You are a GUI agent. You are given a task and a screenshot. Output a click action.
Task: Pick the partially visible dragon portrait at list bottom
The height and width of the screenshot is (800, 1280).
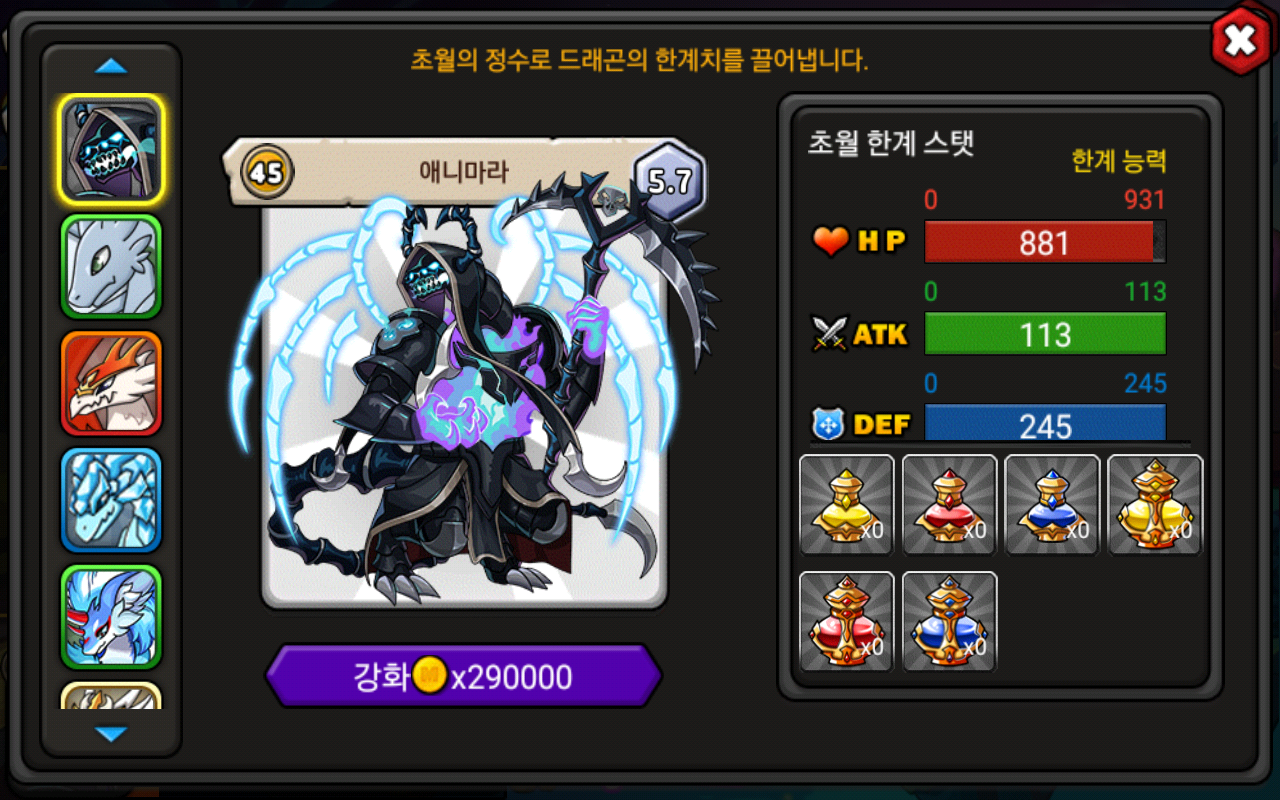(x=111, y=695)
